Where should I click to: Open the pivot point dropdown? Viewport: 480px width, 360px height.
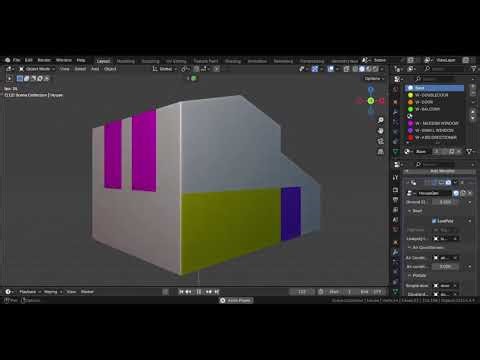pos(185,69)
